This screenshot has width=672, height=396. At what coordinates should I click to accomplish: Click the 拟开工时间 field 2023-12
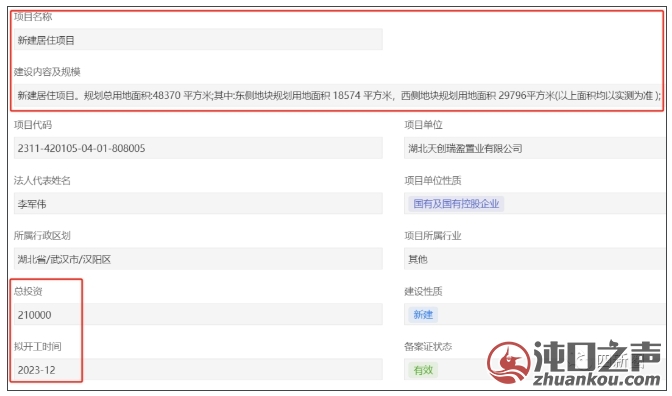click(x=198, y=369)
